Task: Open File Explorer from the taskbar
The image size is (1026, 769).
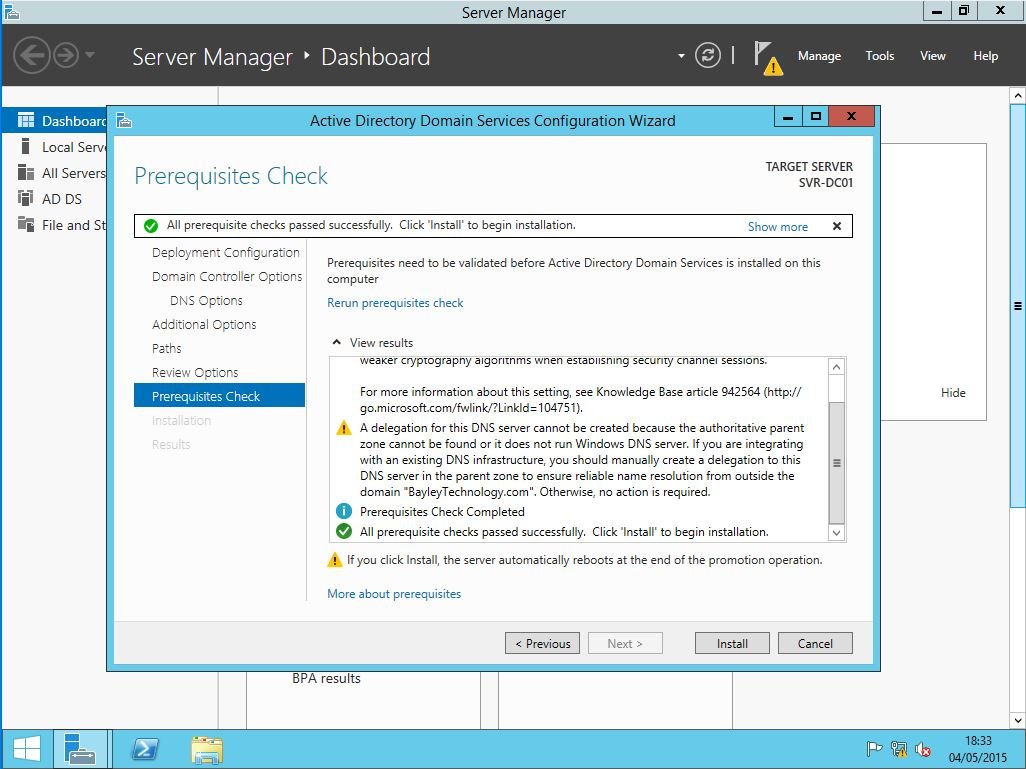Action: tap(207, 748)
